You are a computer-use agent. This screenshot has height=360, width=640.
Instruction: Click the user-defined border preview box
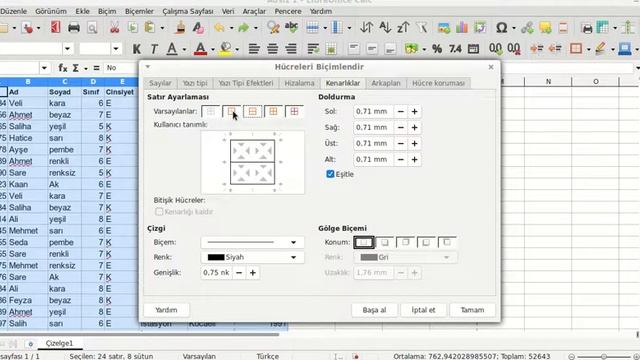point(252,162)
